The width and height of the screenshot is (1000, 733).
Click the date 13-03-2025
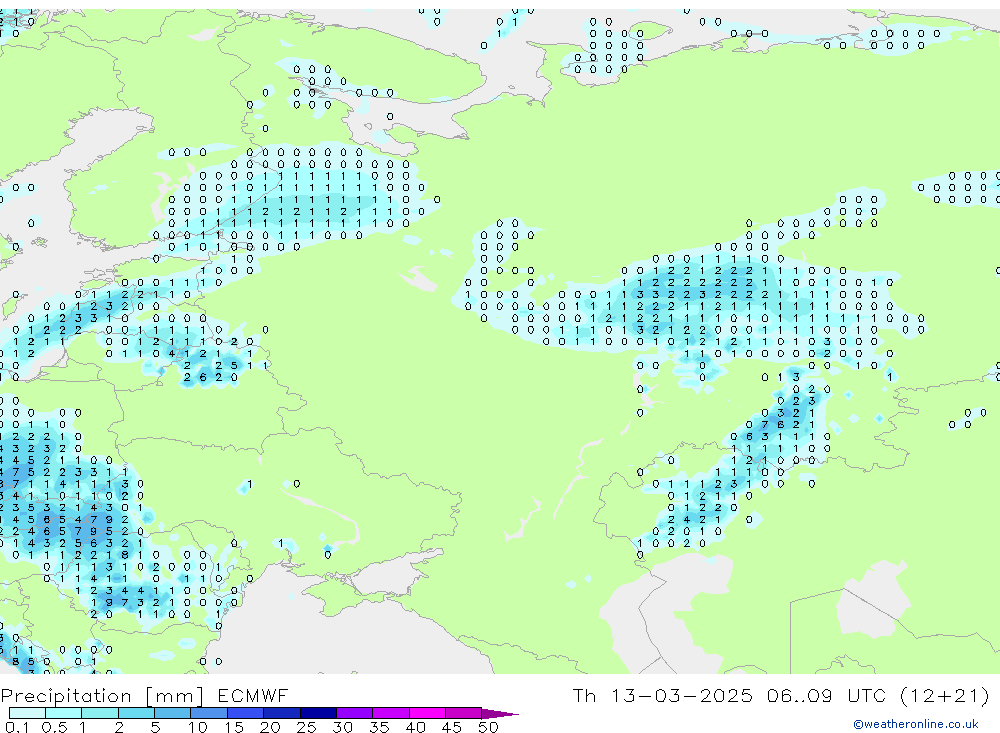point(681,695)
